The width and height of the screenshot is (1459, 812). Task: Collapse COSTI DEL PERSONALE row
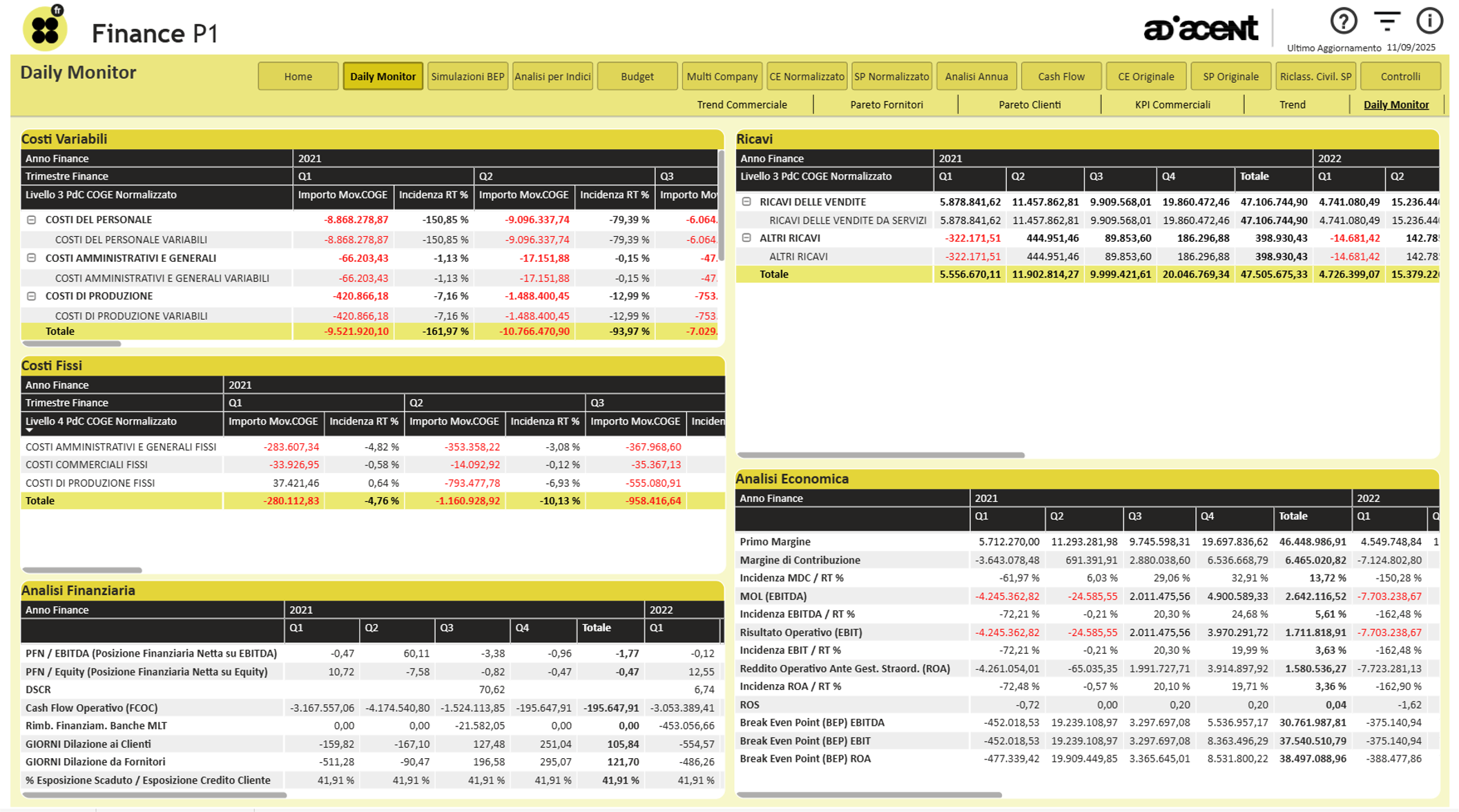coord(32,220)
